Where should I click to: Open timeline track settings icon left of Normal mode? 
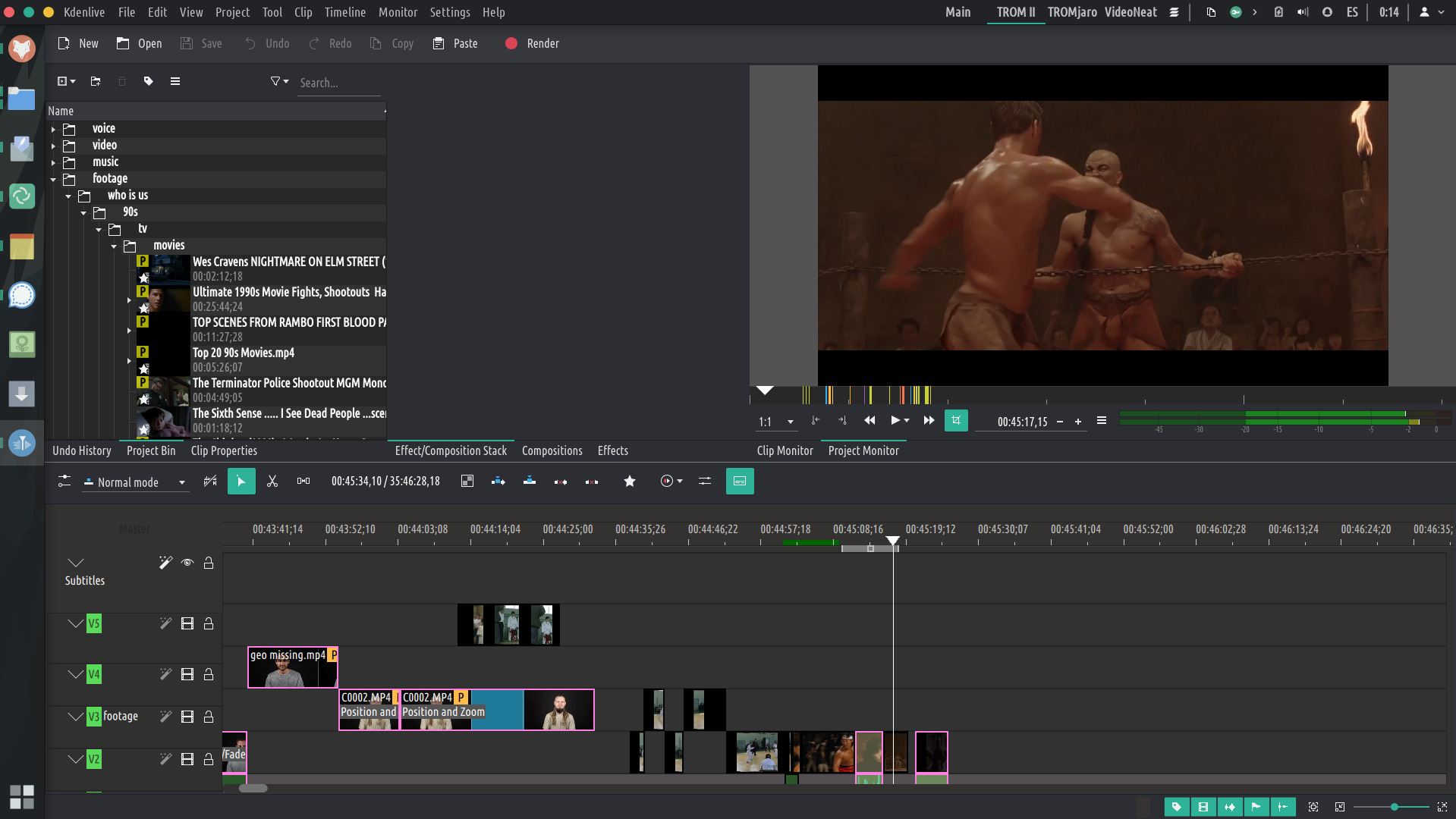[64, 482]
